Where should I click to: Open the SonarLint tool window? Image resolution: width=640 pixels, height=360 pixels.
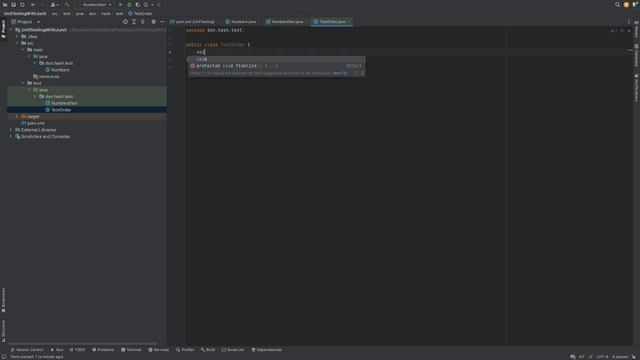[233, 350]
